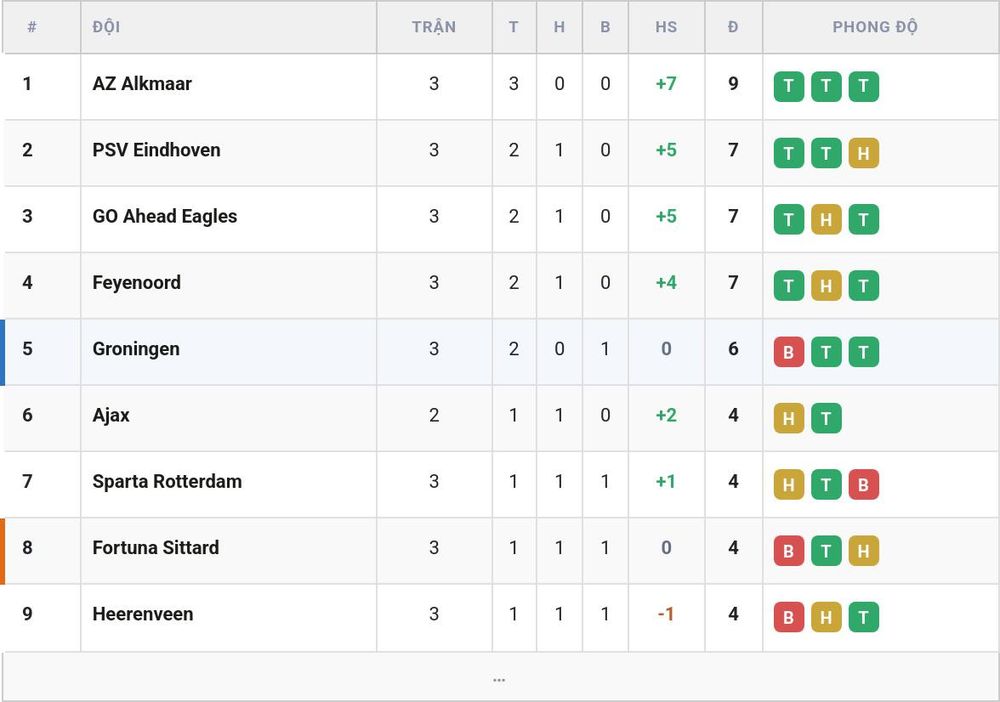Sort by the HS column header
1000x702 pixels.
click(x=666, y=27)
